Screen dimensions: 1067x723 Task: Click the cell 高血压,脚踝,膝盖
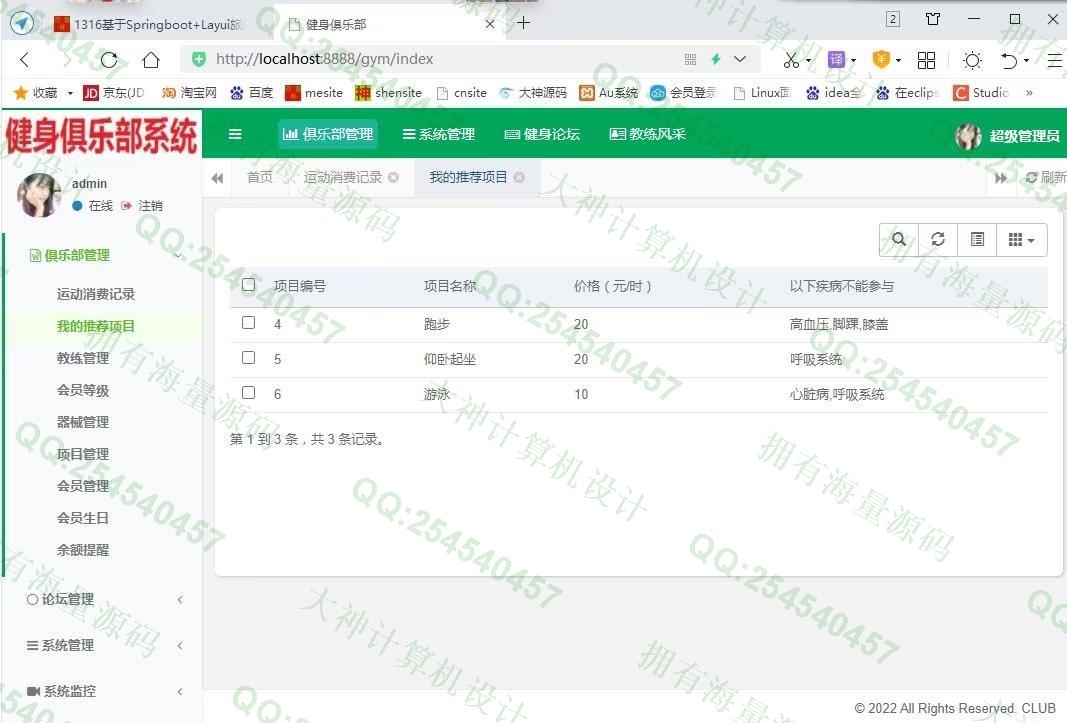click(x=839, y=325)
